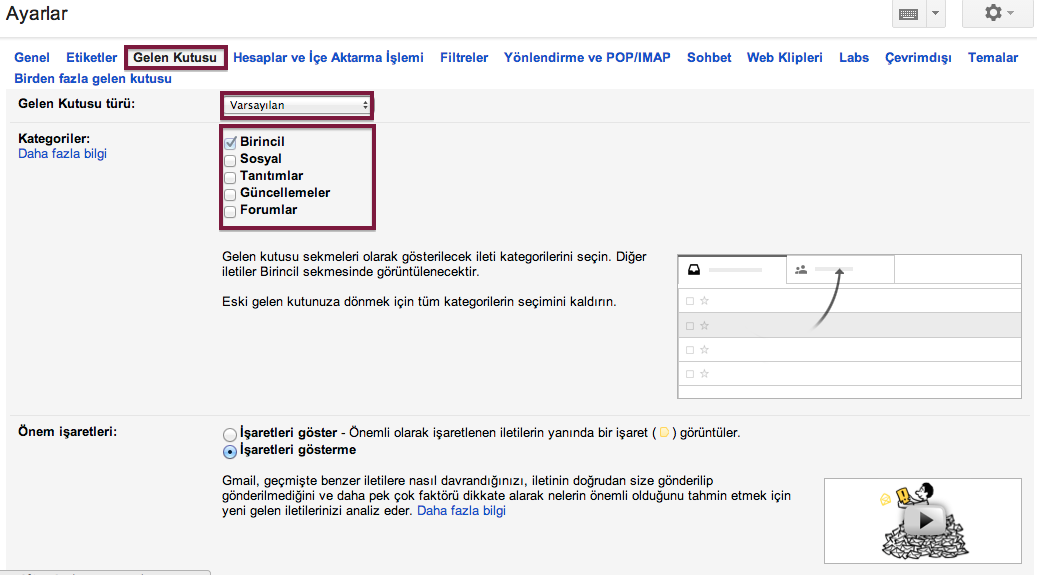Click the inbox tabs illustration image

coord(849,326)
